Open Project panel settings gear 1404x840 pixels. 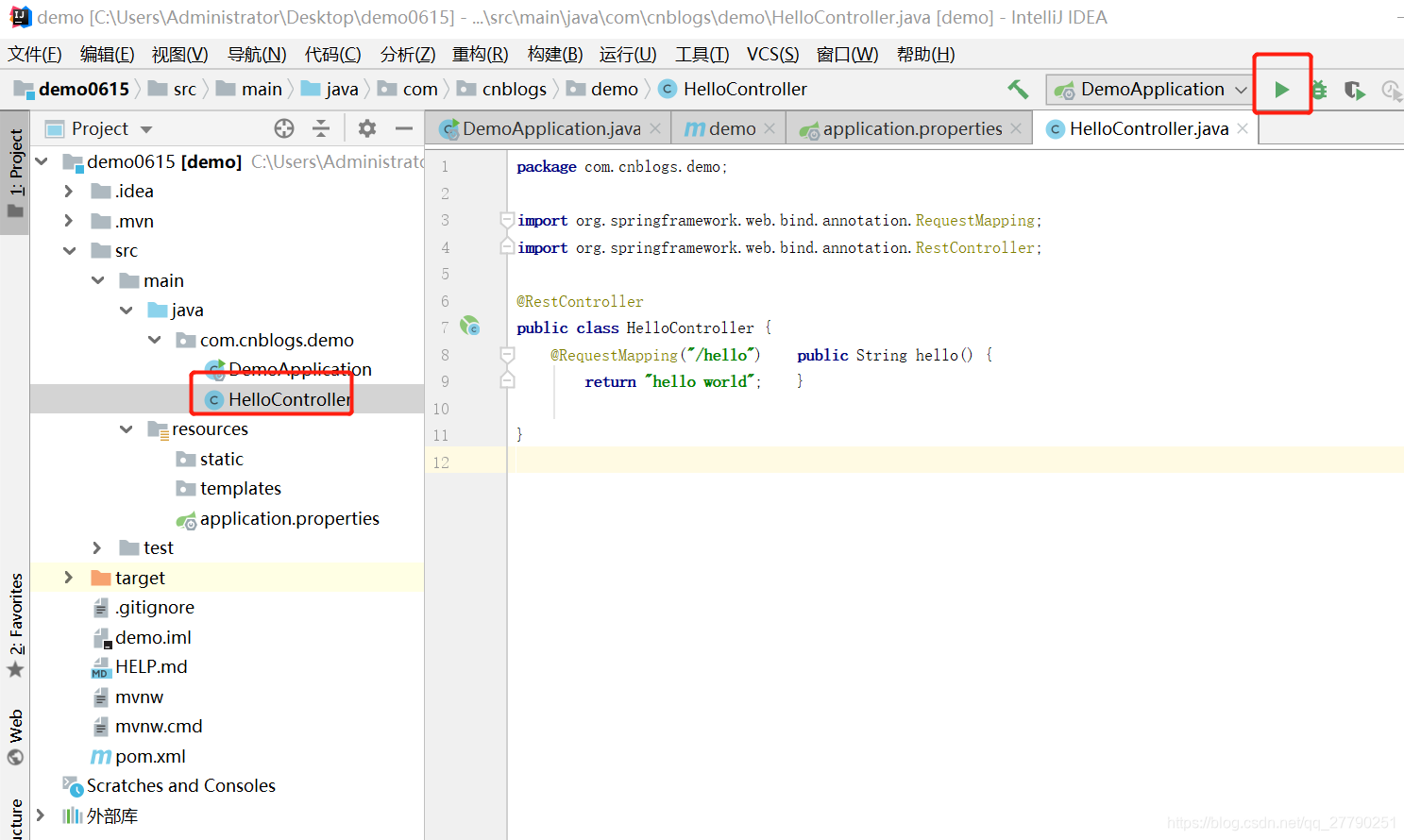click(x=367, y=128)
